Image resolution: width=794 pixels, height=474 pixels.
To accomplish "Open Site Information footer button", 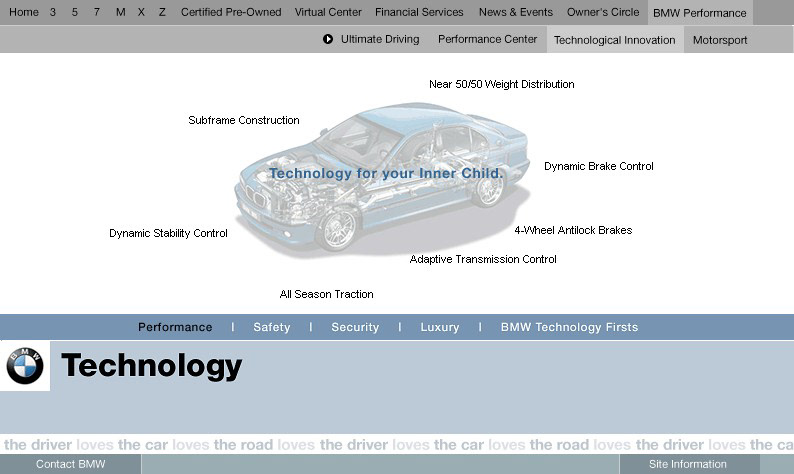I will click(688, 464).
